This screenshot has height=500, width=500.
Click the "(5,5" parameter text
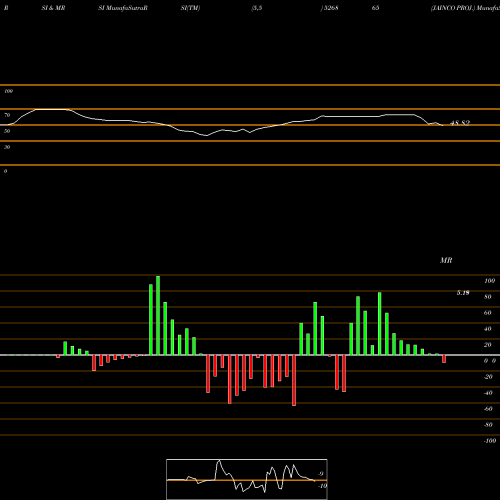pyautogui.click(x=257, y=8)
